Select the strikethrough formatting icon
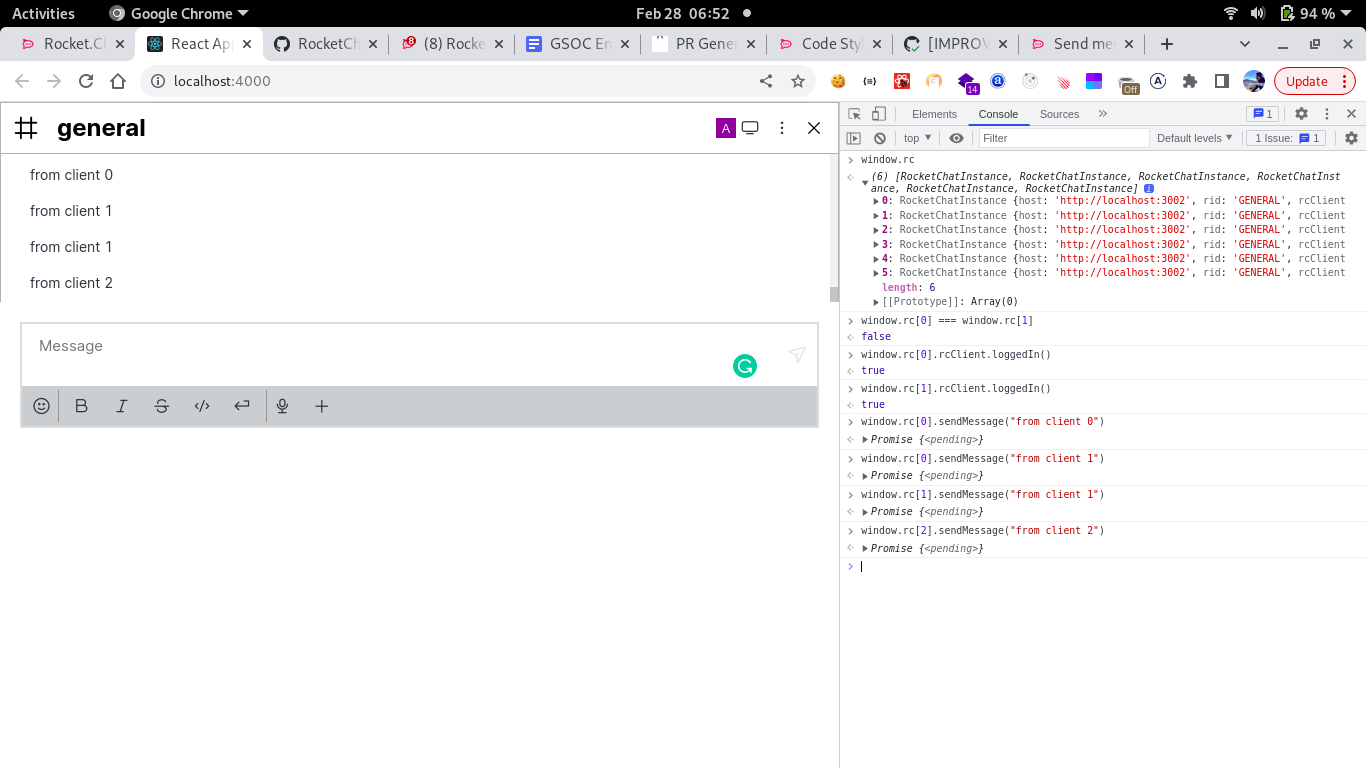This screenshot has width=1366, height=768. click(x=161, y=406)
